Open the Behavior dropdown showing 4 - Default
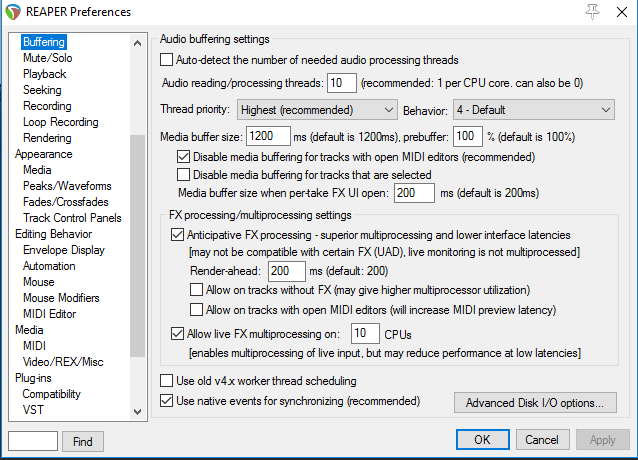The image size is (638, 460). point(534,110)
